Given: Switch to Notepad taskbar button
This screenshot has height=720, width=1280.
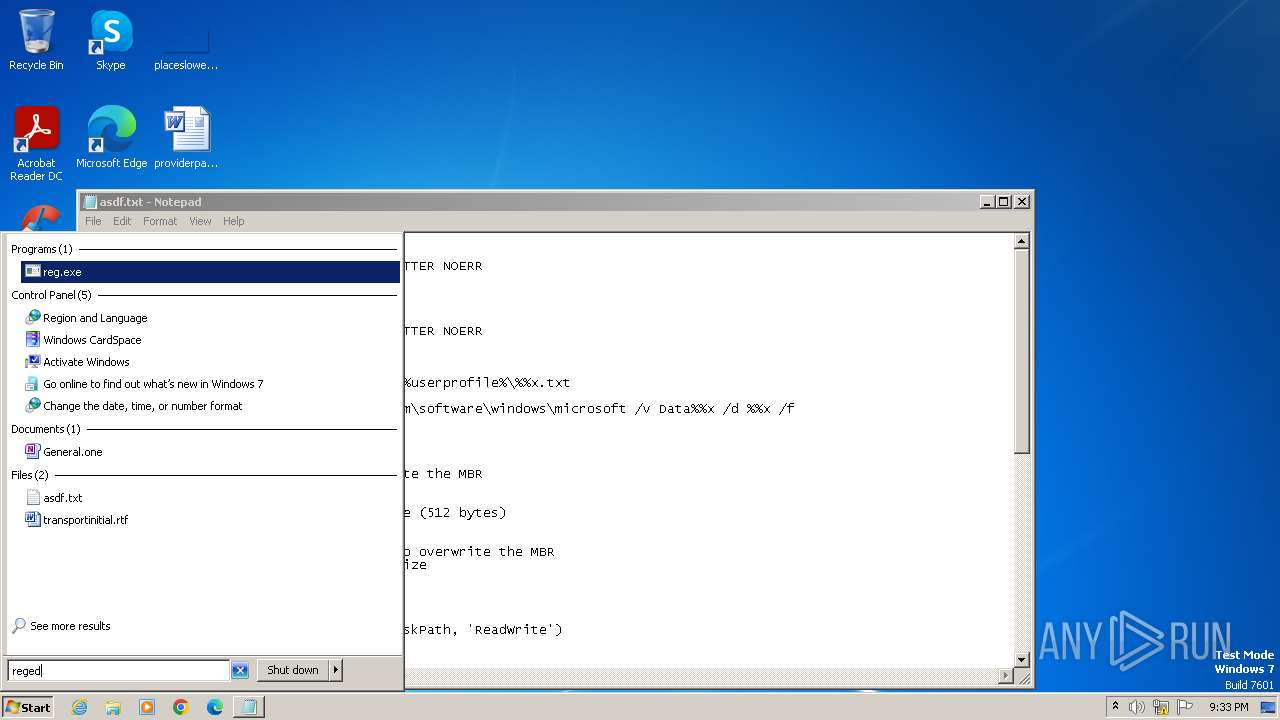Looking at the screenshot, I should click(249, 707).
